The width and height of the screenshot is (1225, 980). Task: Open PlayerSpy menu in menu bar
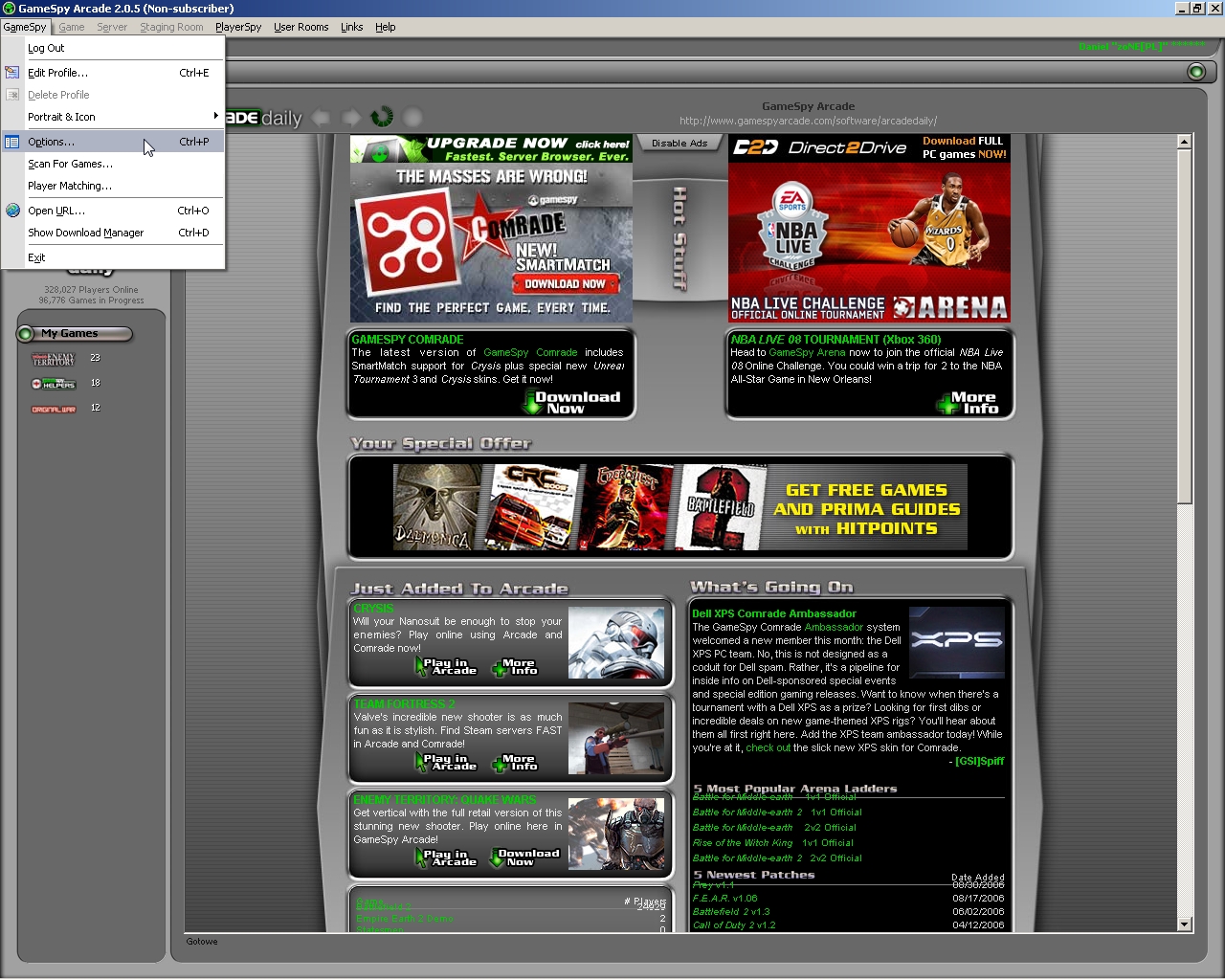(x=238, y=27)
